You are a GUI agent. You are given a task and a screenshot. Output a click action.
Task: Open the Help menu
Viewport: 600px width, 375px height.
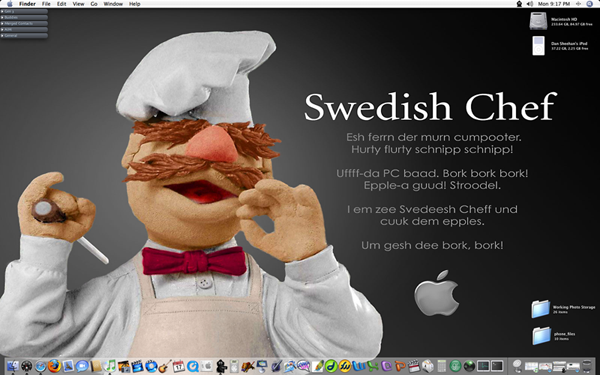134,4
